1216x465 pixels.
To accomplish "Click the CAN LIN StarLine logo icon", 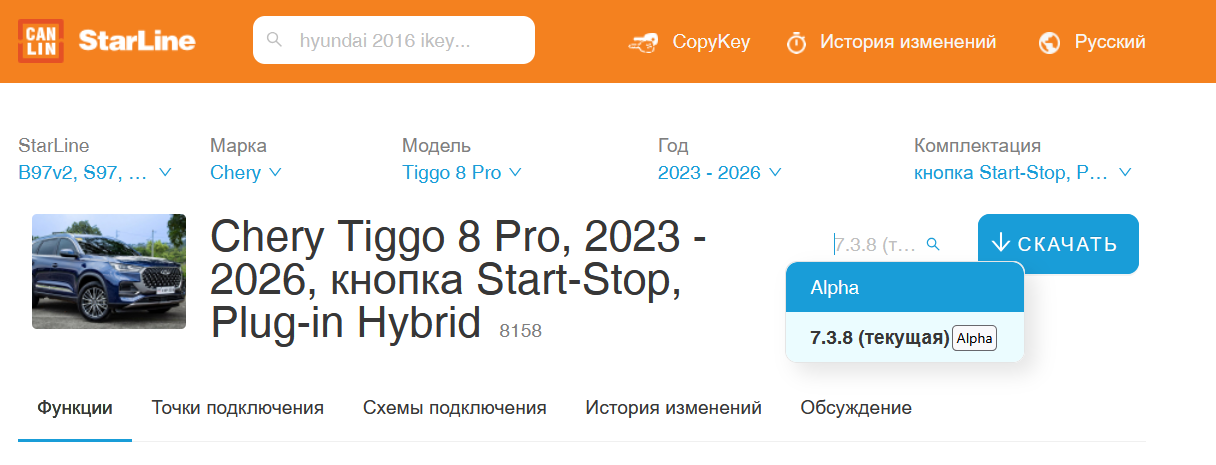I will [x=41, y=41].
